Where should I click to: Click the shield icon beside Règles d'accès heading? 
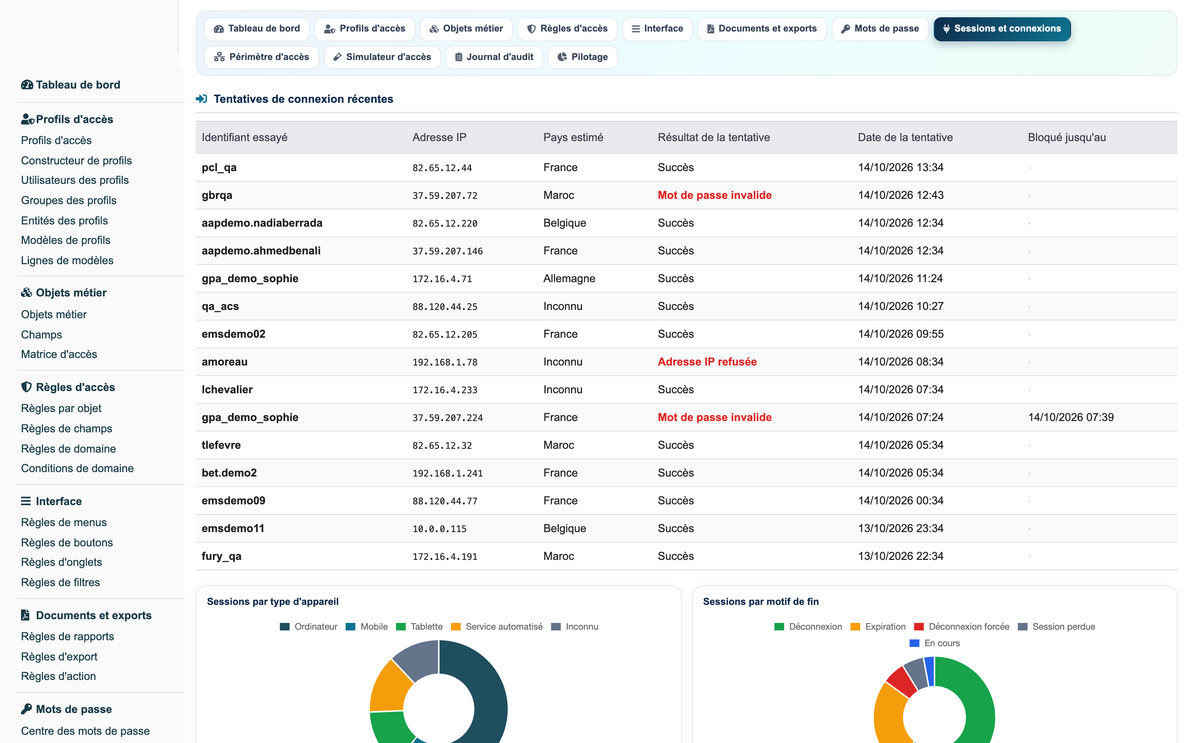(x=27, y=387)
